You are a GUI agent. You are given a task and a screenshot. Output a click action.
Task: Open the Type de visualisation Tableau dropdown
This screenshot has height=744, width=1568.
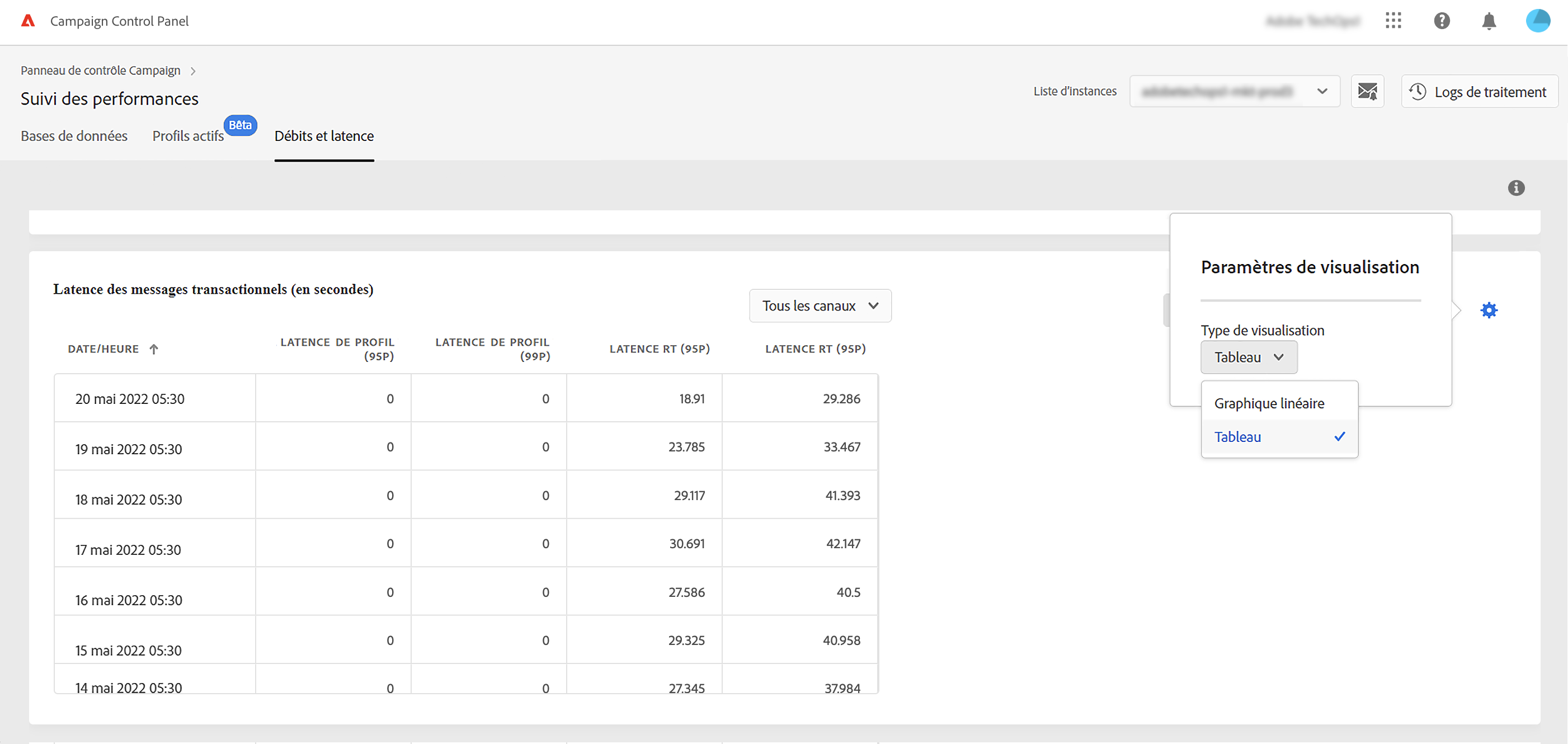[1249, 357]
